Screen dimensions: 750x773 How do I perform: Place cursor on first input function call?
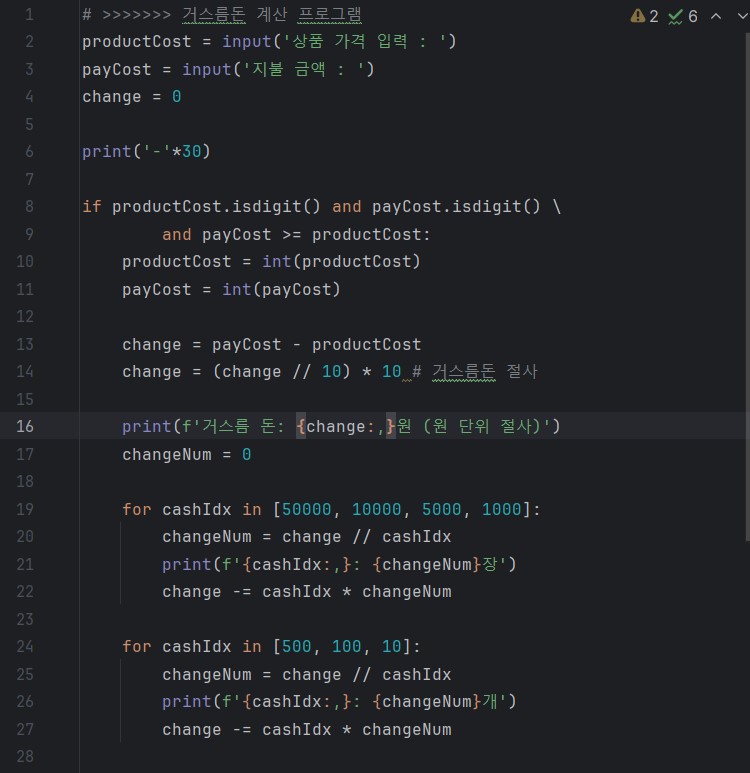(x=246, y=41)
